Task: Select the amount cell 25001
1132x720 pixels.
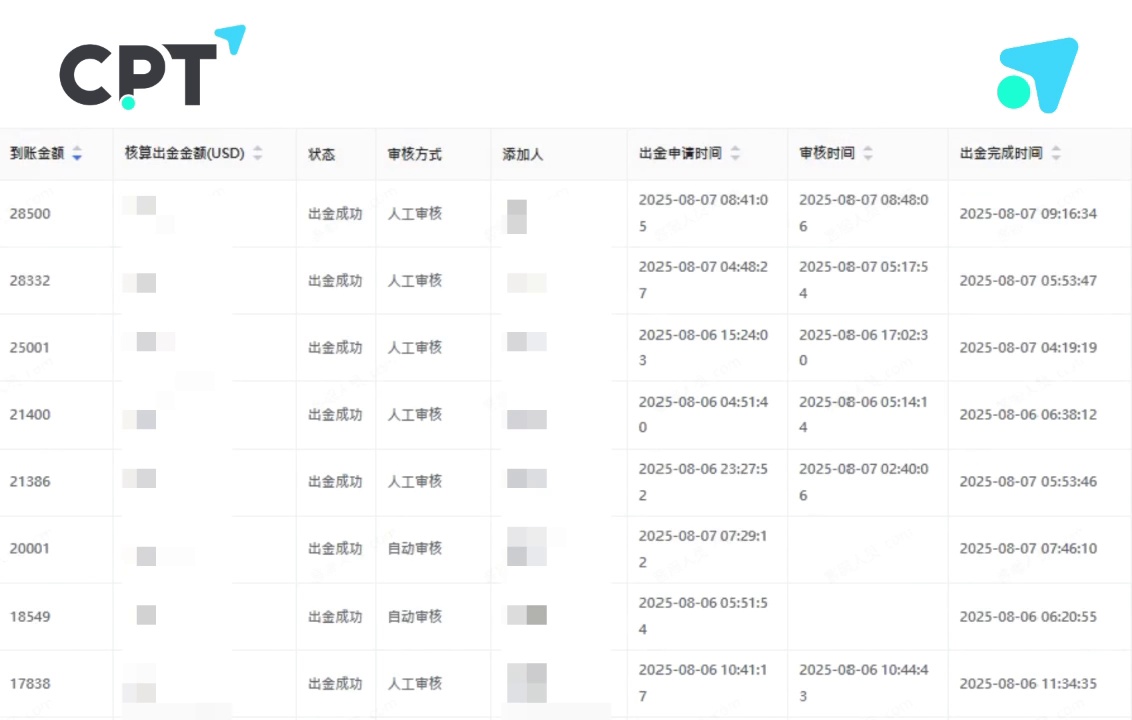Action: tap(30, 347)
